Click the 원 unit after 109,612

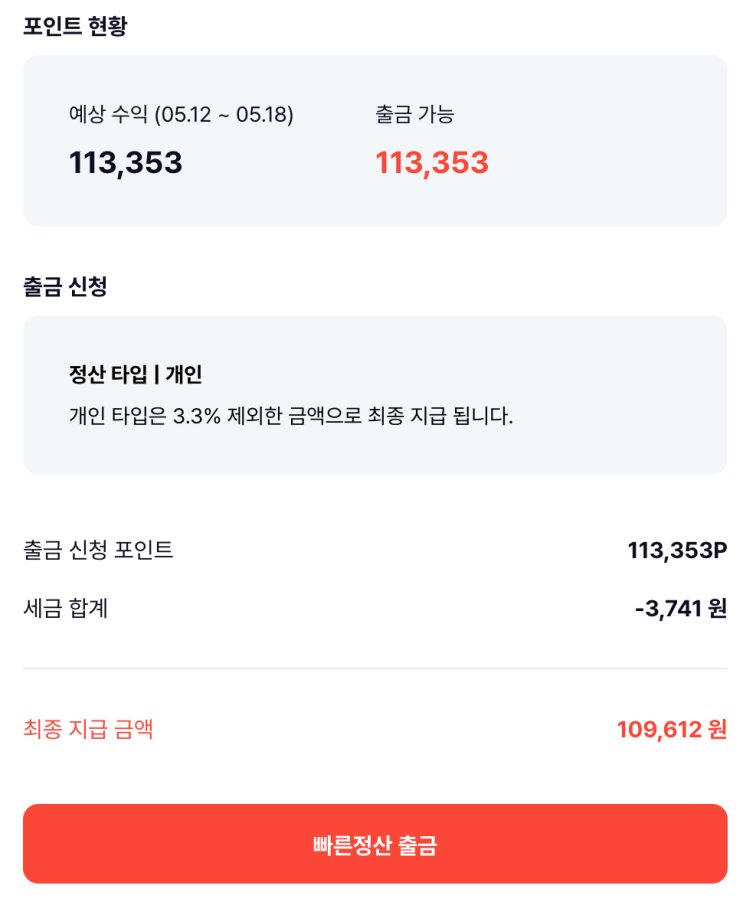(x=717, y=730)
